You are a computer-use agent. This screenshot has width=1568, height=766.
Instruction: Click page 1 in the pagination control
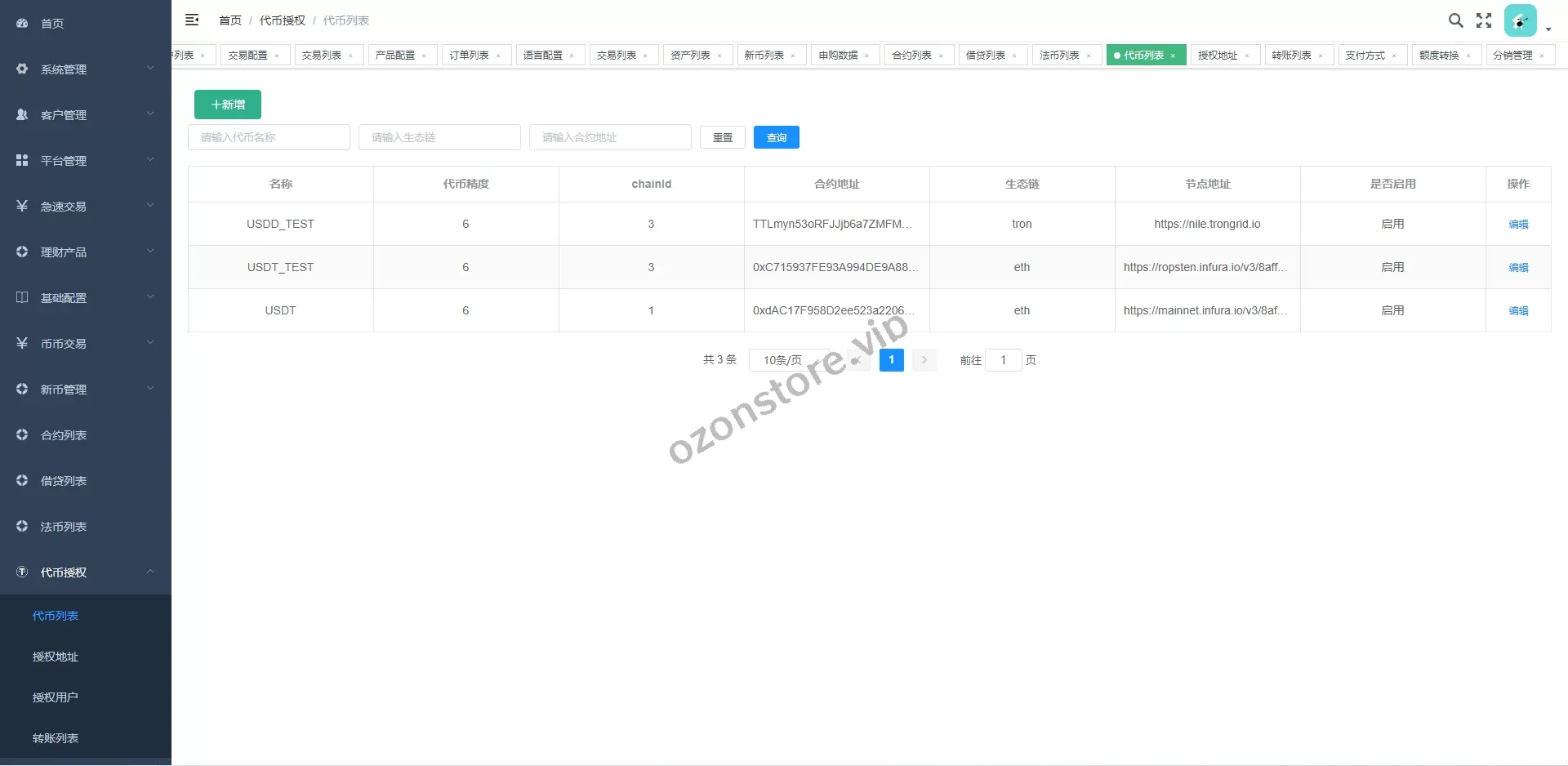tap(891, 359)
